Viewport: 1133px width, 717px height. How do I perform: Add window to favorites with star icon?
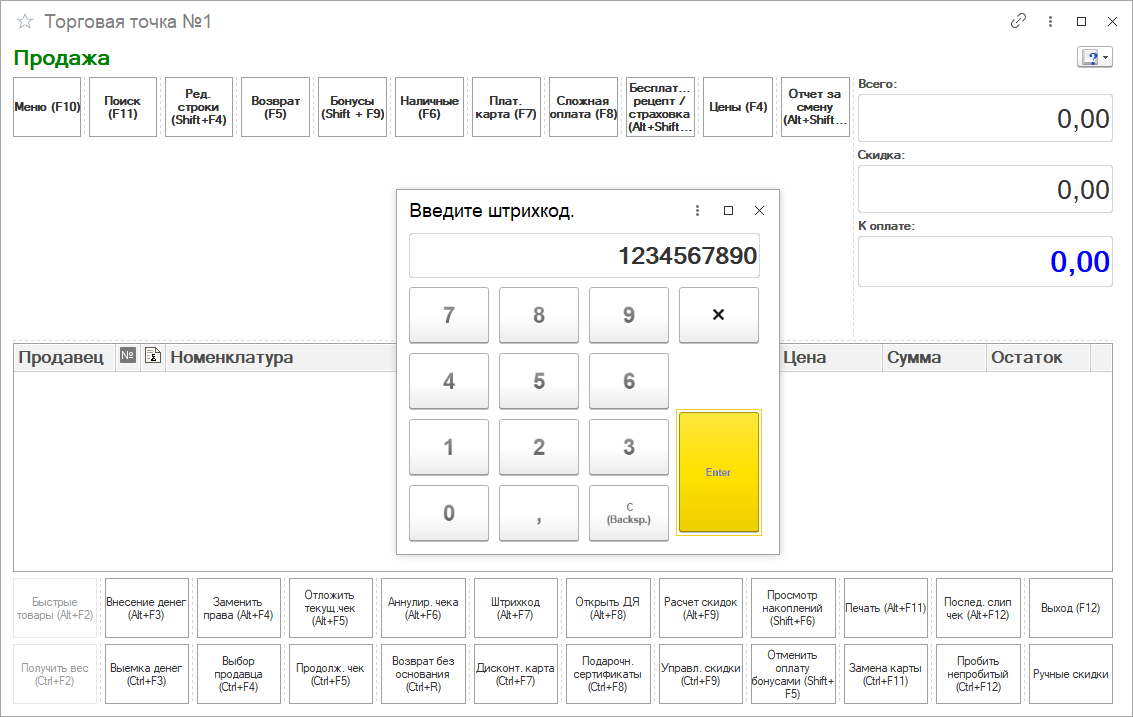(25, 22)
